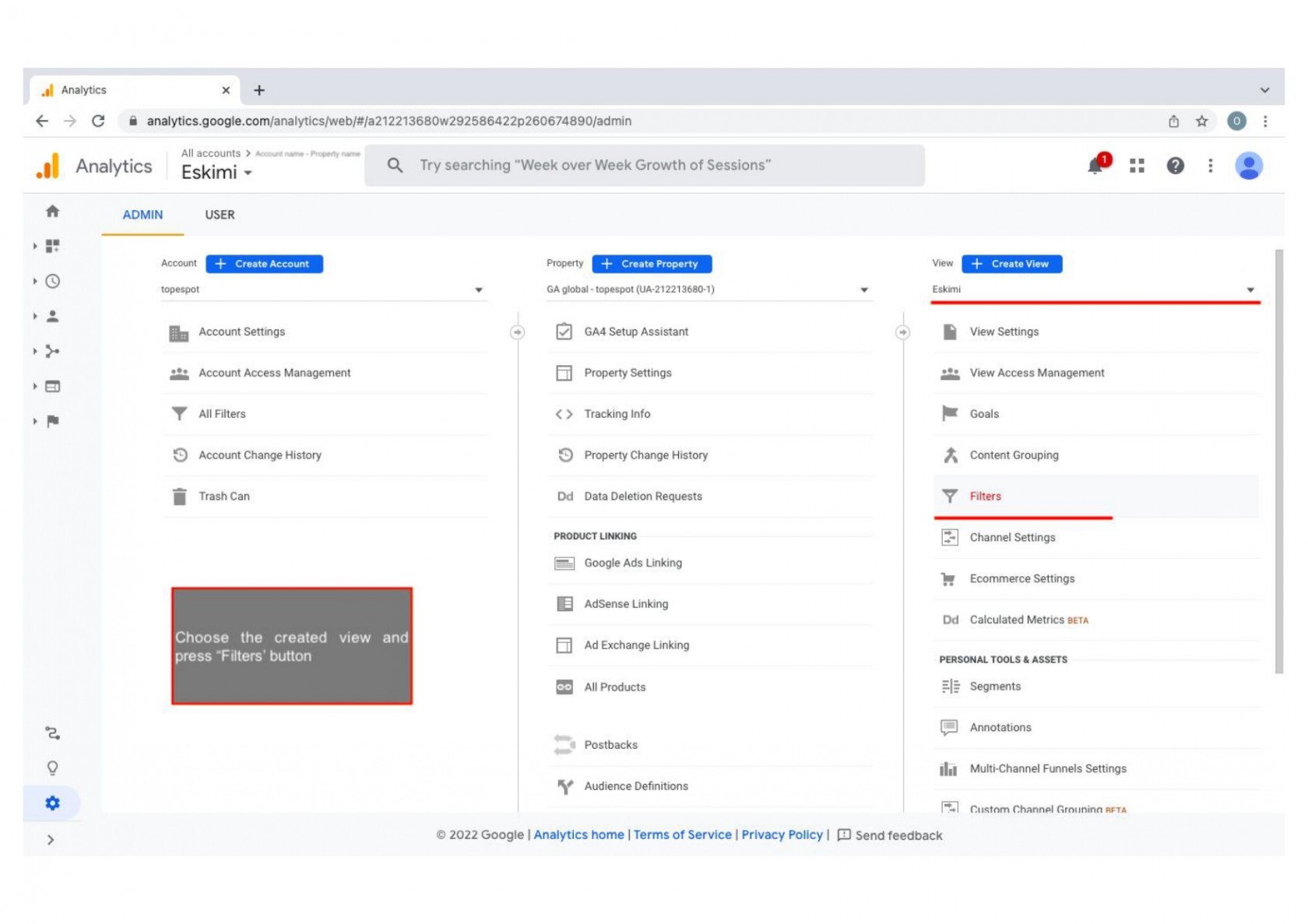Reload the page in the browser
The height and width of the screenshot is (924, 1308).
point(98,121)
